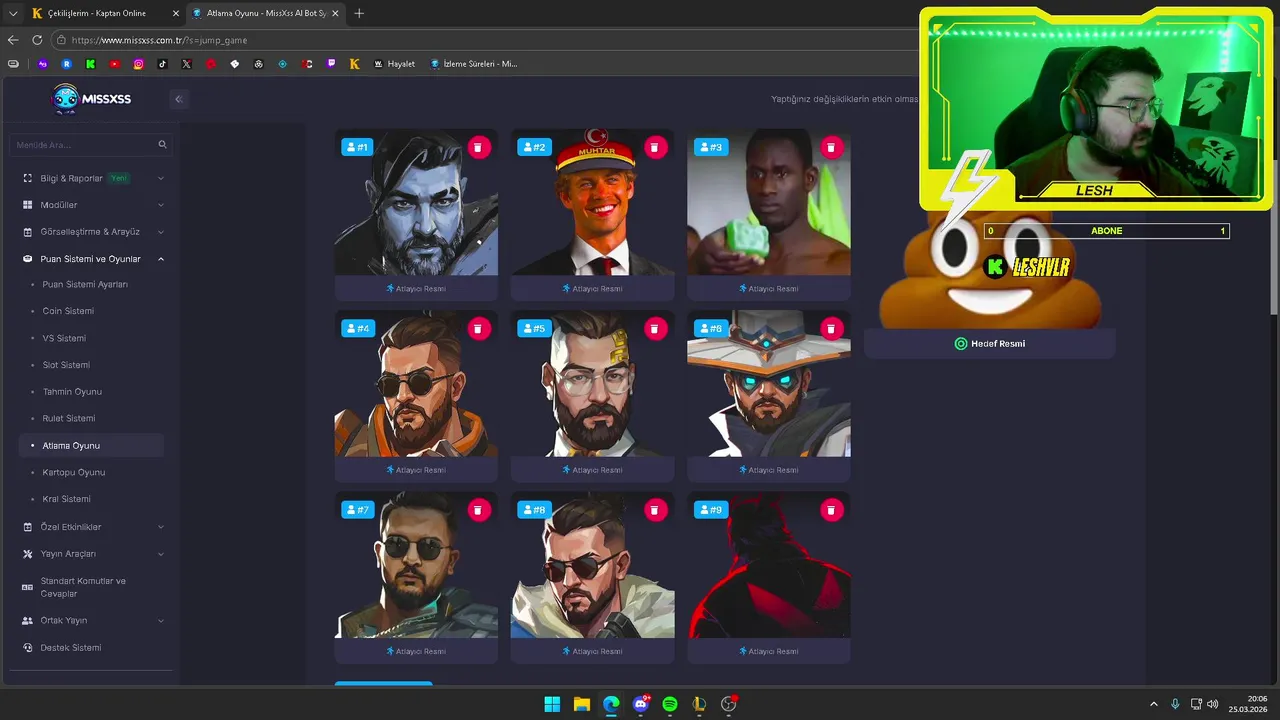Screen dimensions: 1280x720
Task: Open Twitch bookmark in bookmarks bar
Action: tap(331, 64)
